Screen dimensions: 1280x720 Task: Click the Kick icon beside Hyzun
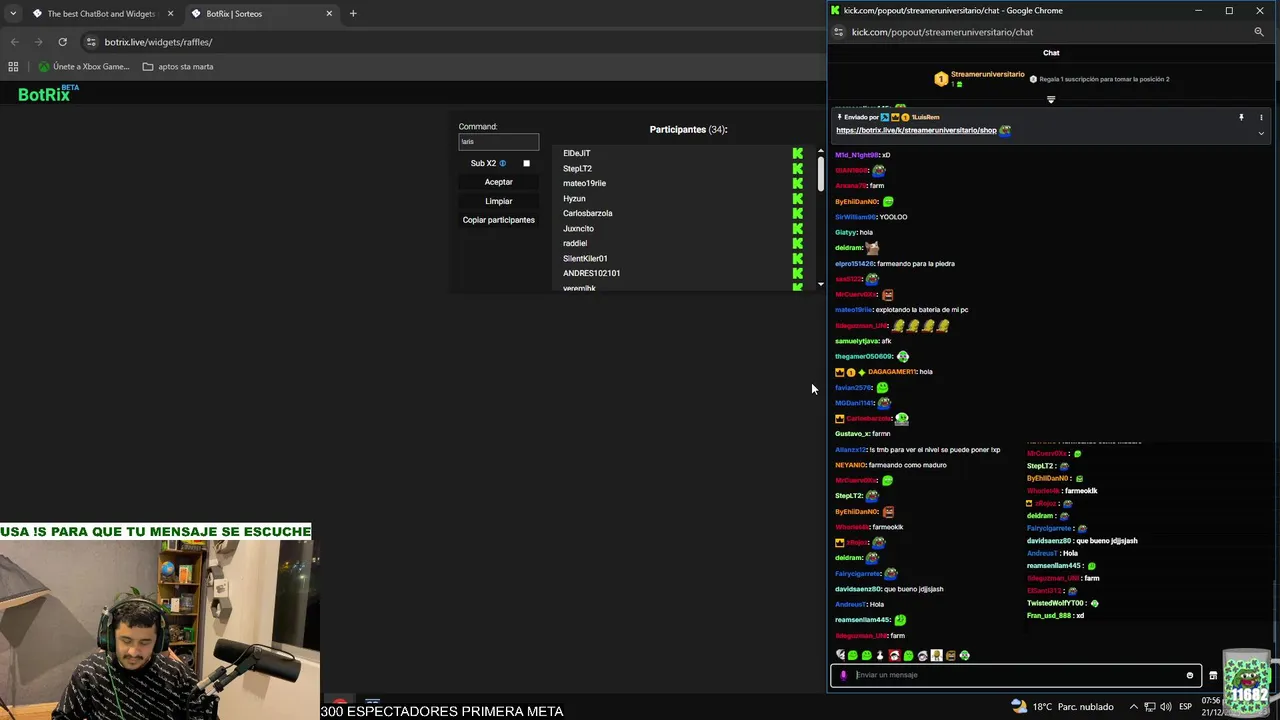(798, 198)
